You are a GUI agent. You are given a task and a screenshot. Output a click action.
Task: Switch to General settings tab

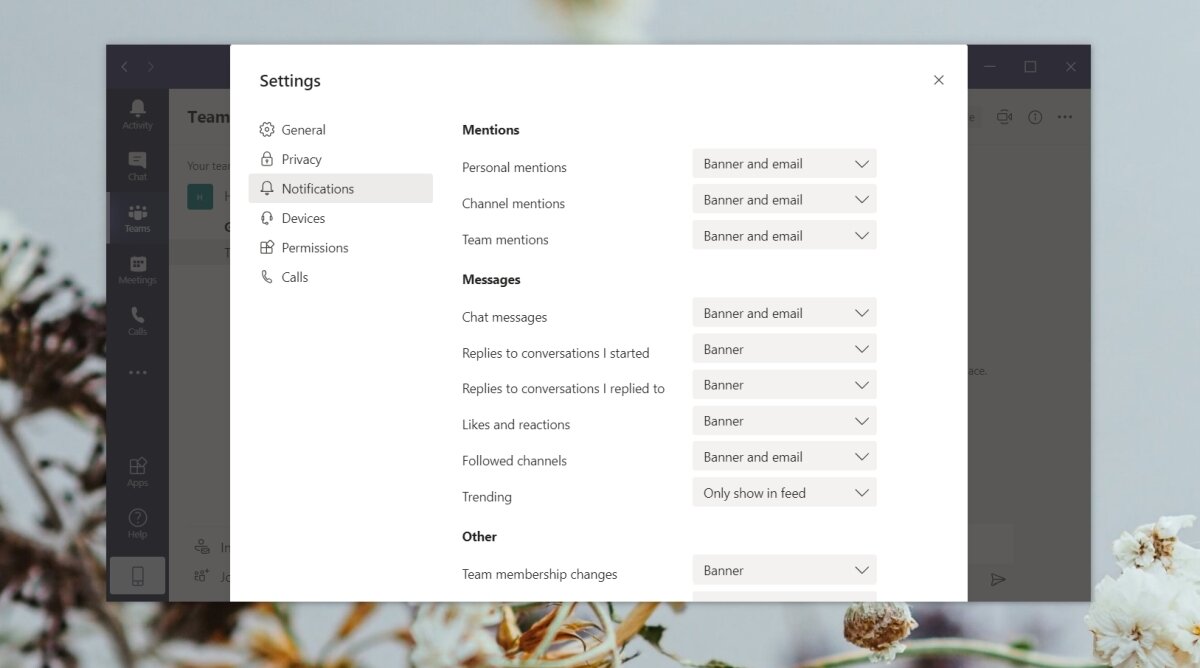tap(303, 130)
